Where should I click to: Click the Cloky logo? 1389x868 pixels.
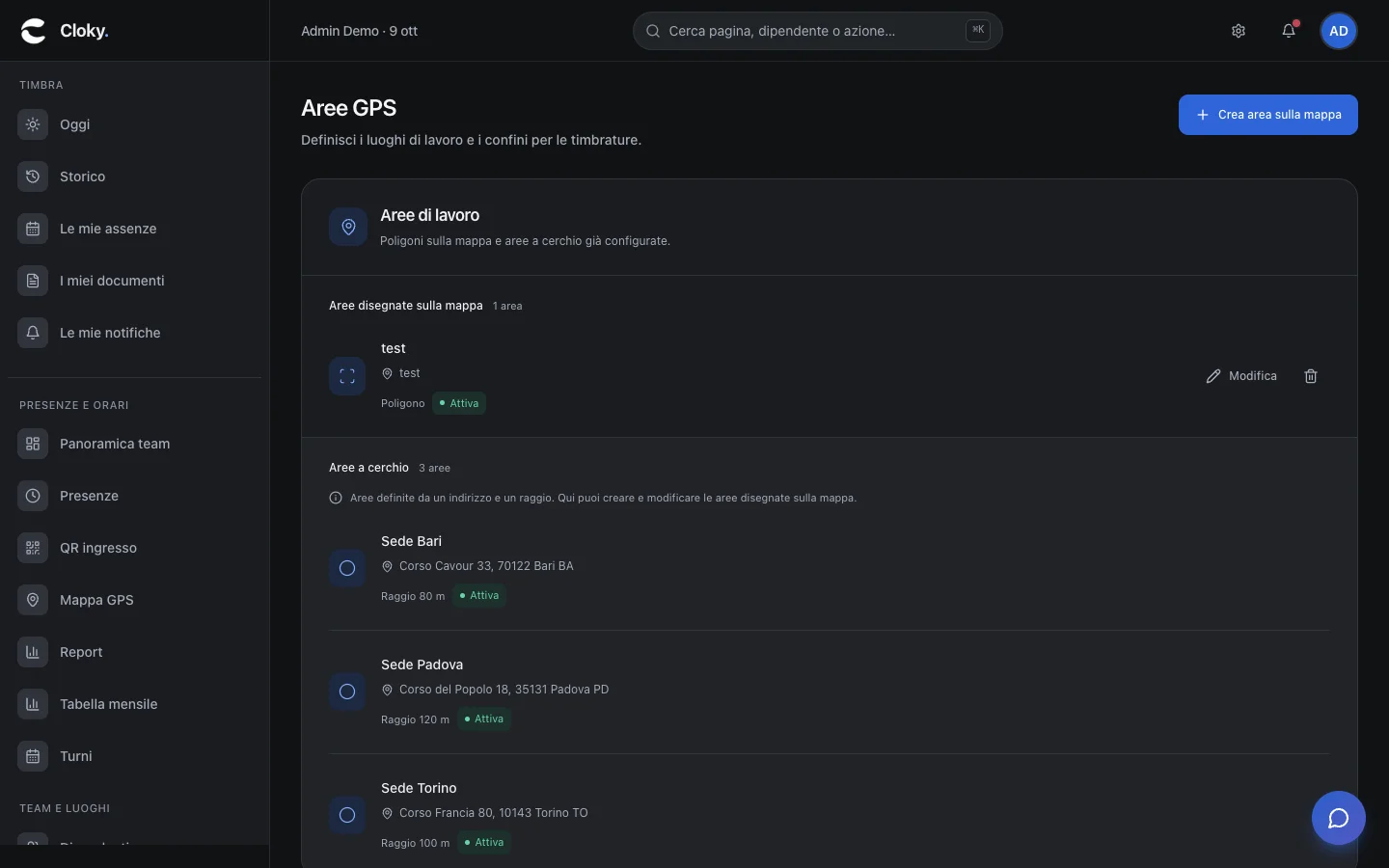tap(65, 31)
